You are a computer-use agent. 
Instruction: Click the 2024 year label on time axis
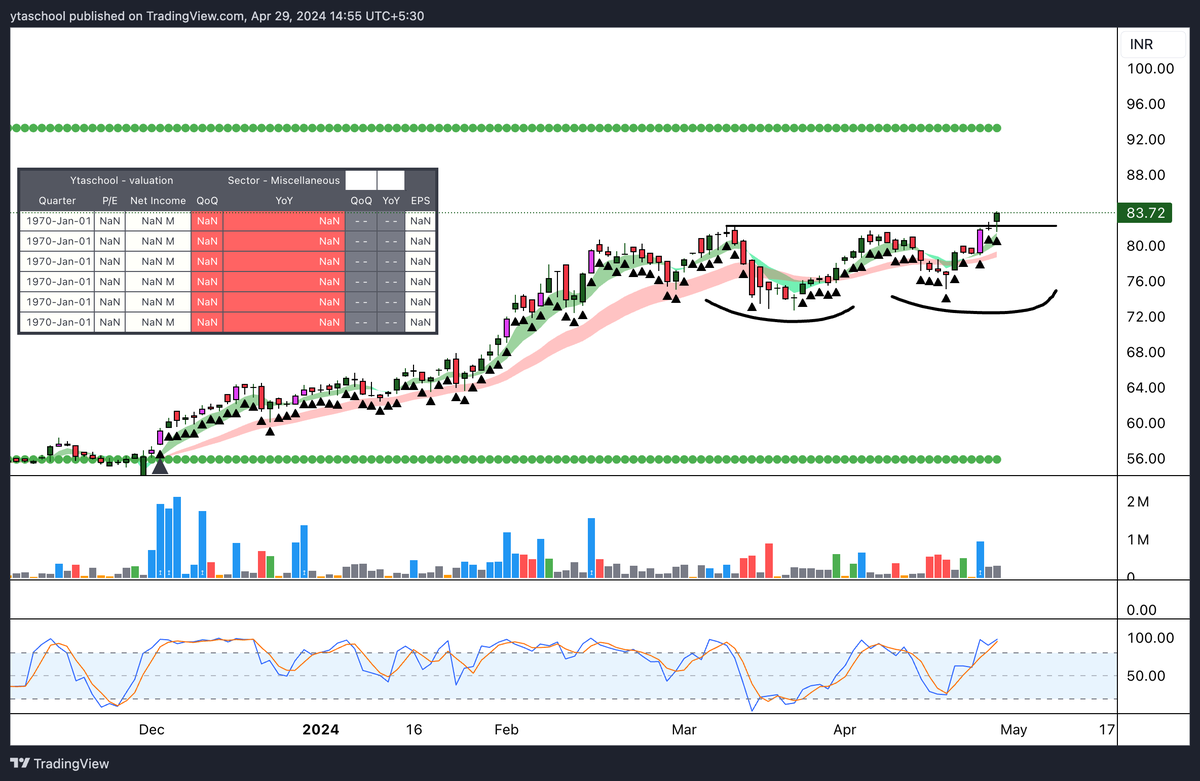coord(321,730)
